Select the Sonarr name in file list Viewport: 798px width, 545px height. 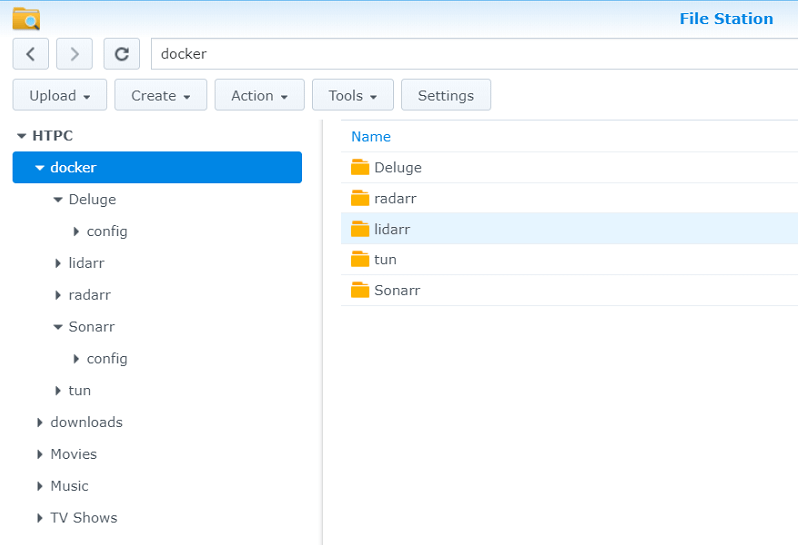pyautogui.click(x=397, y=291)
